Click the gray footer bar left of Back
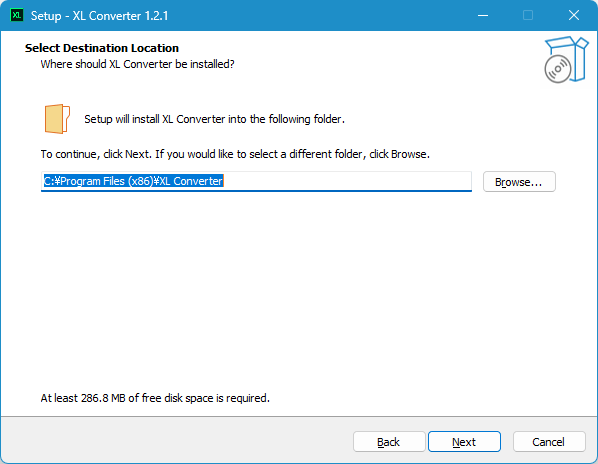Screen dimensions: 598x464 pyautogui.click(x=175, y=442)
